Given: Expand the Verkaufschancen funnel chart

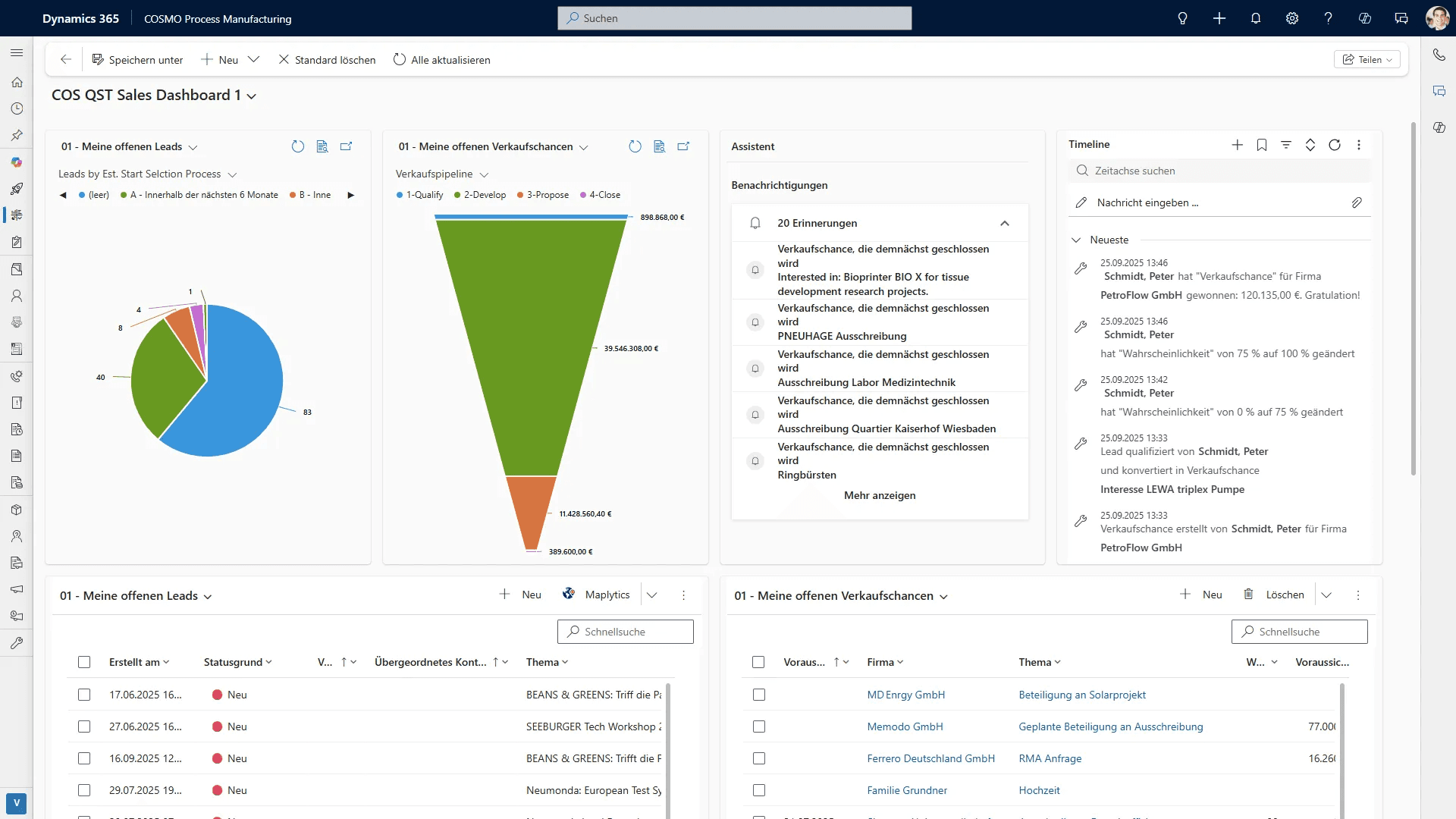Looking at the screenshot, I should (x=684, y=146).
